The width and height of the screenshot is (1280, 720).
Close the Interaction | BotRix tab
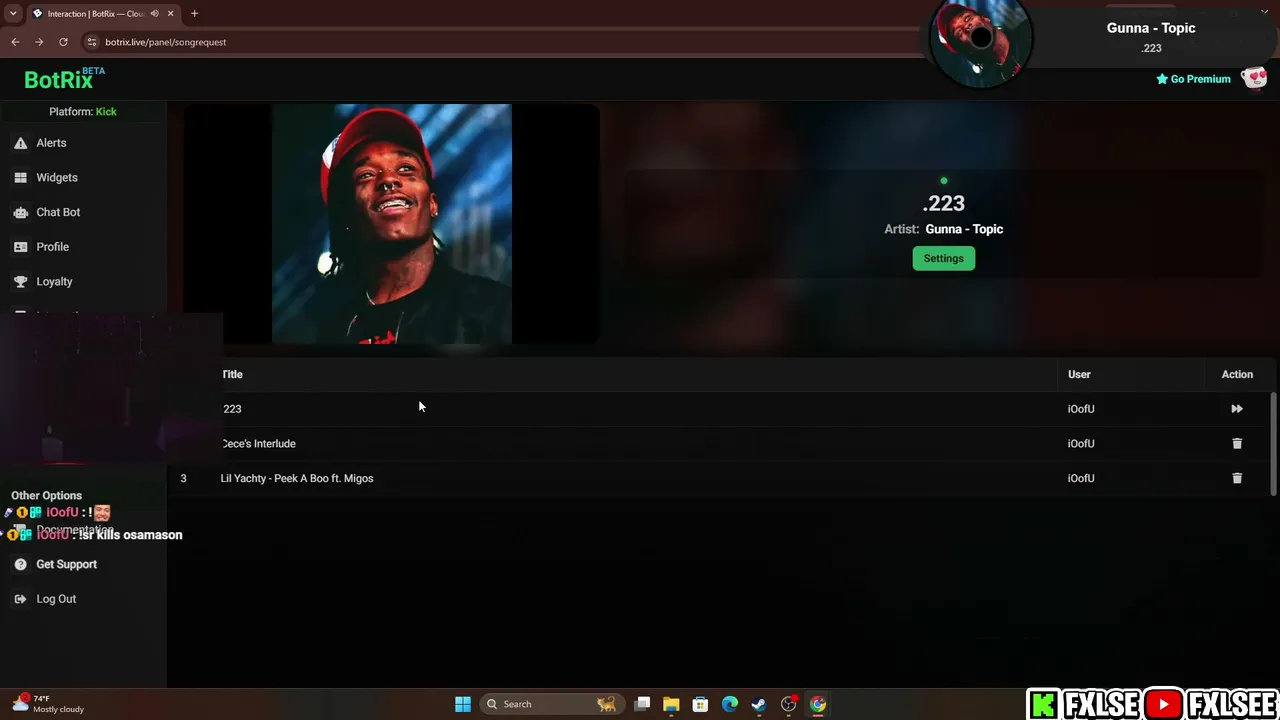[171, 14]
